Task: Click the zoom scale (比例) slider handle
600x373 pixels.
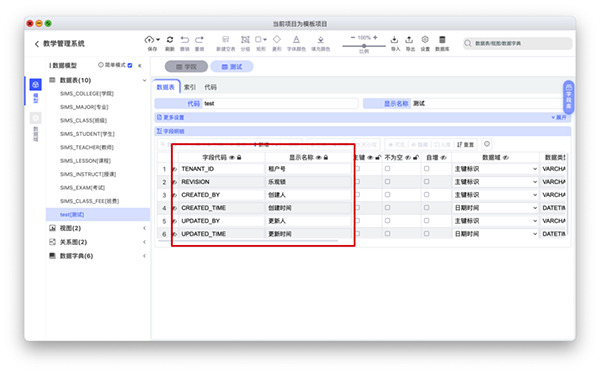Action: (364, 46)
